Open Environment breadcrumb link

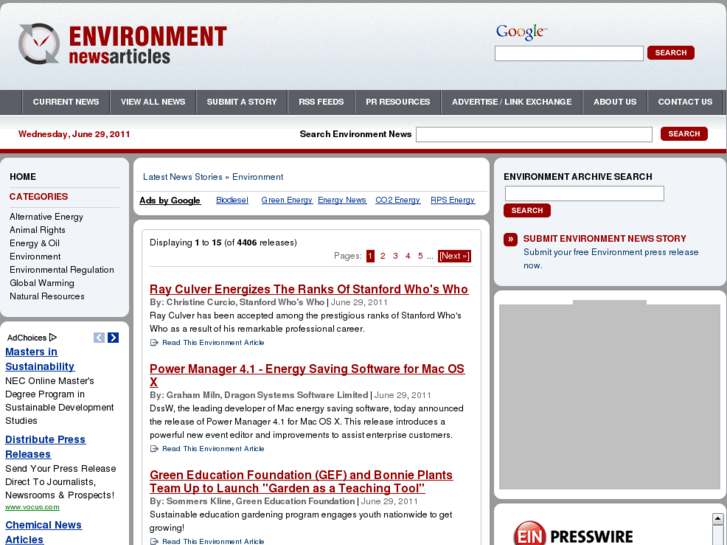click(x=258, y=177)
